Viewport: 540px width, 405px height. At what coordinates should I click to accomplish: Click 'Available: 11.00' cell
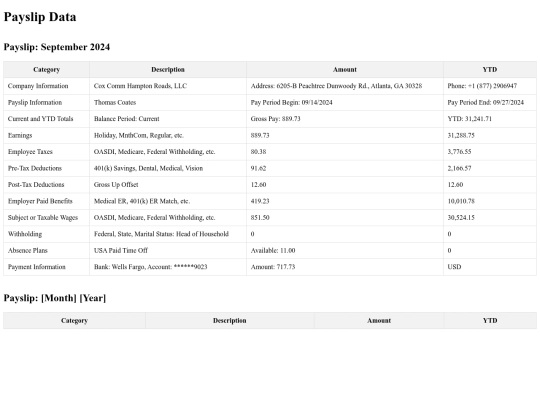(345, 250)
